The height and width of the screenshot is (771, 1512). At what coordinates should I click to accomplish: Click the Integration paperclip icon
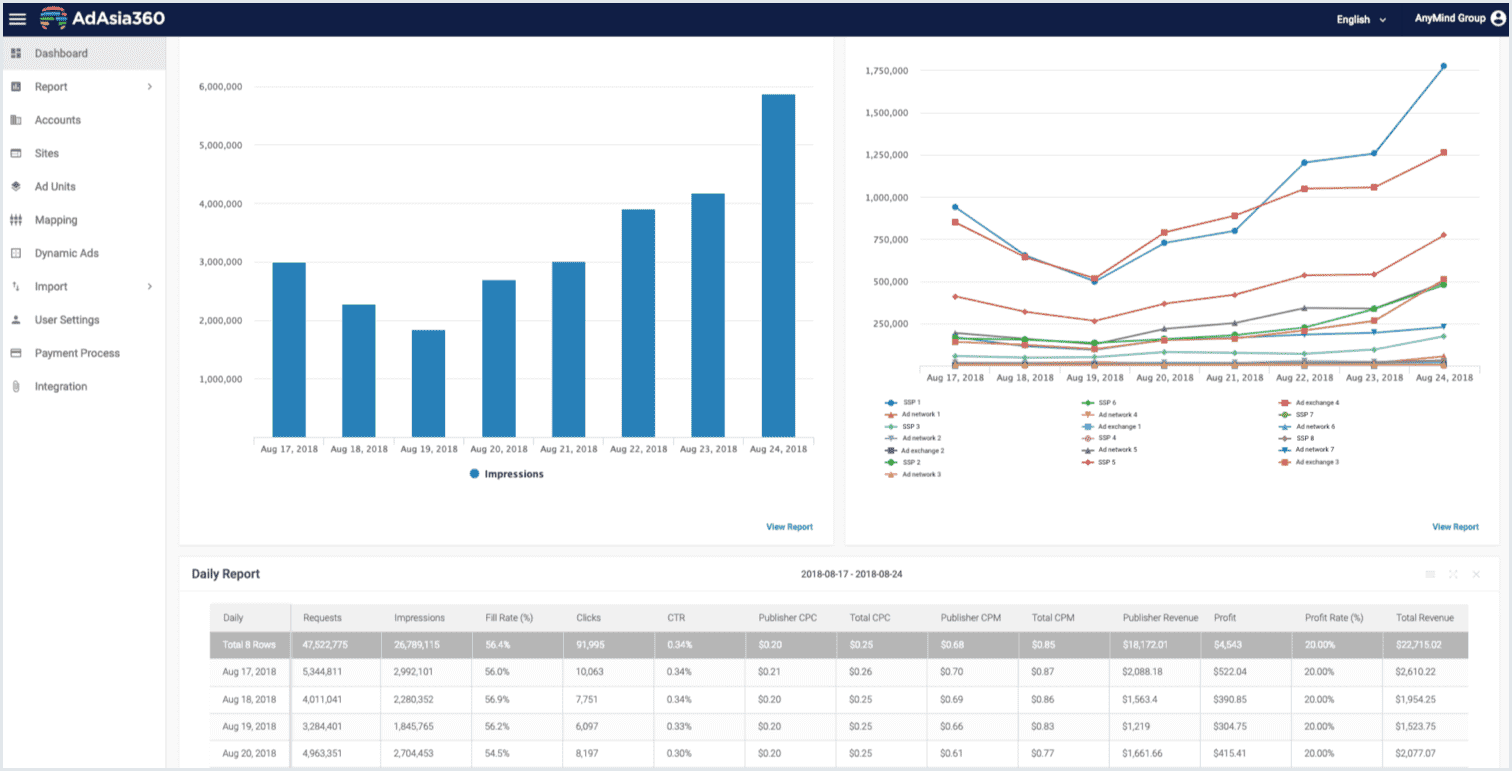click(16, 387)
